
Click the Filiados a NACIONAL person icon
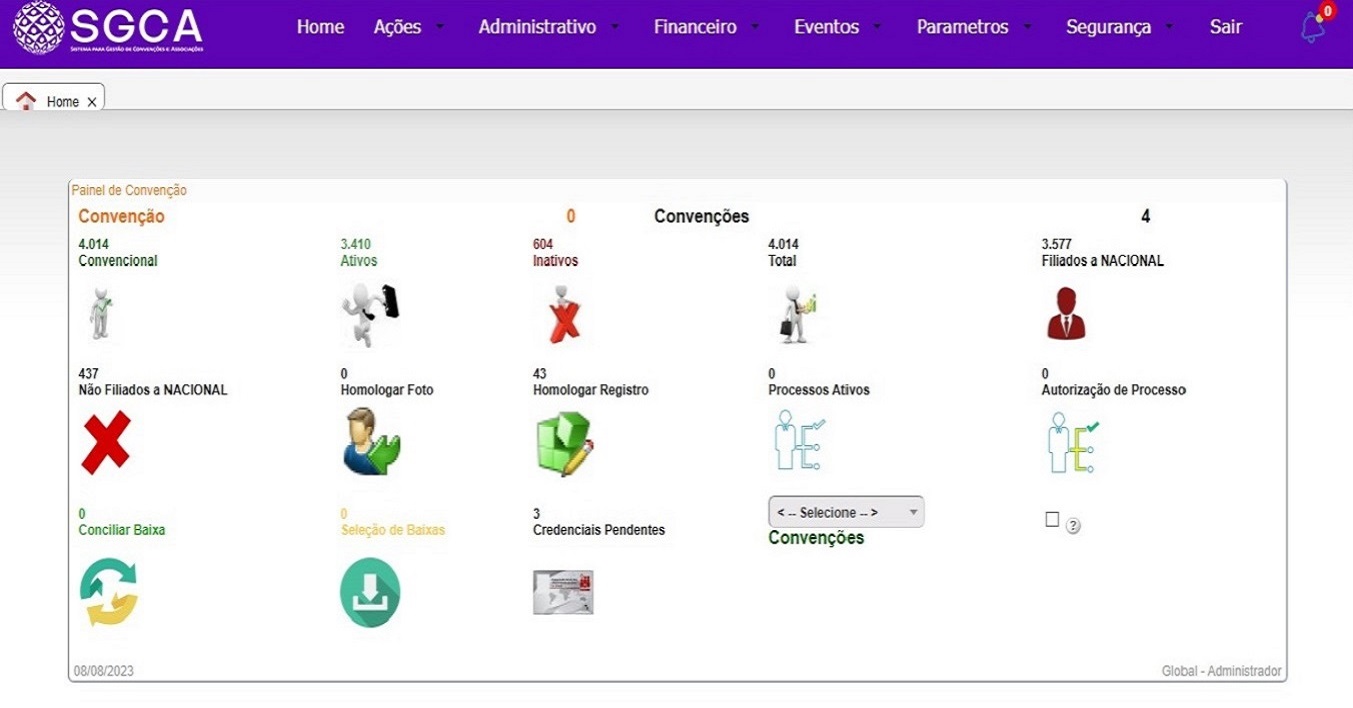point(1065,314)
